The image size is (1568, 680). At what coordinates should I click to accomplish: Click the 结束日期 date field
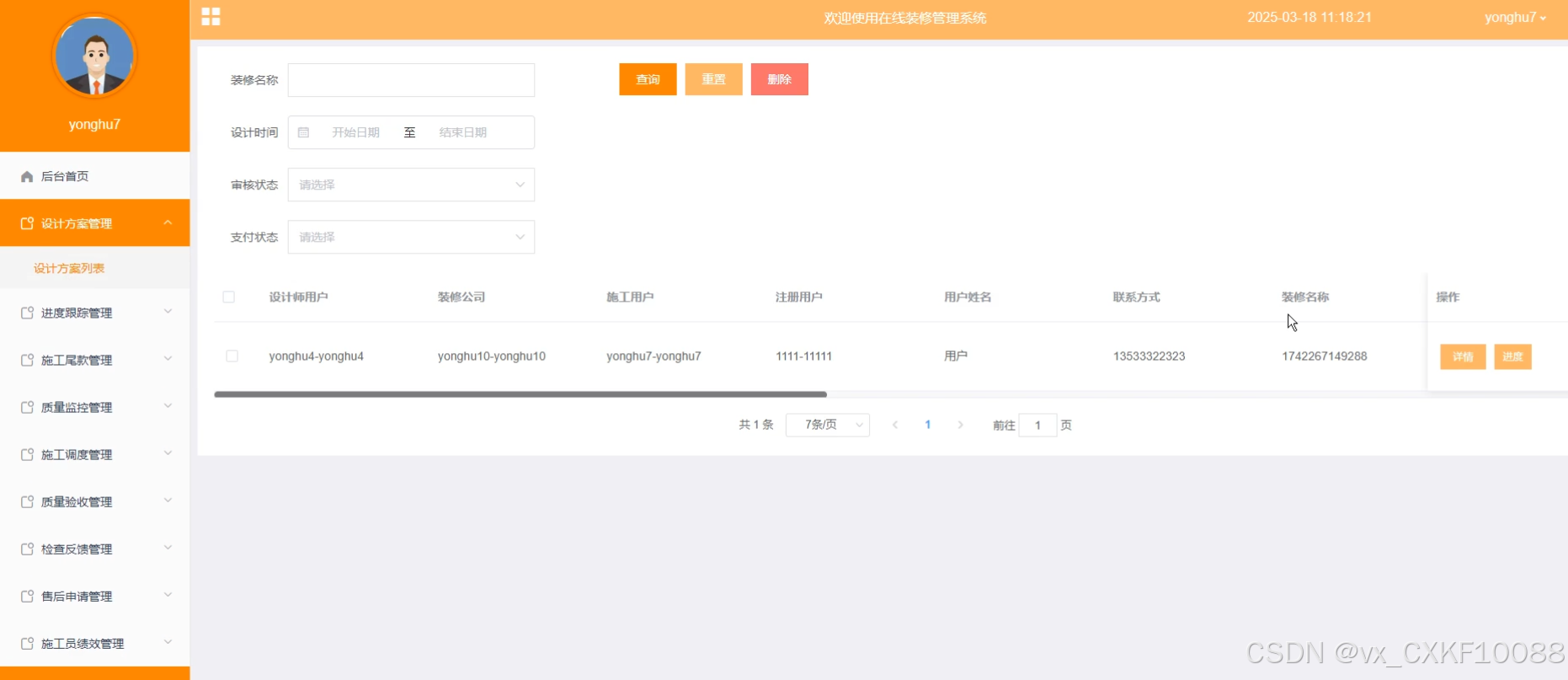pyautogui.click(x=463, y=132)
